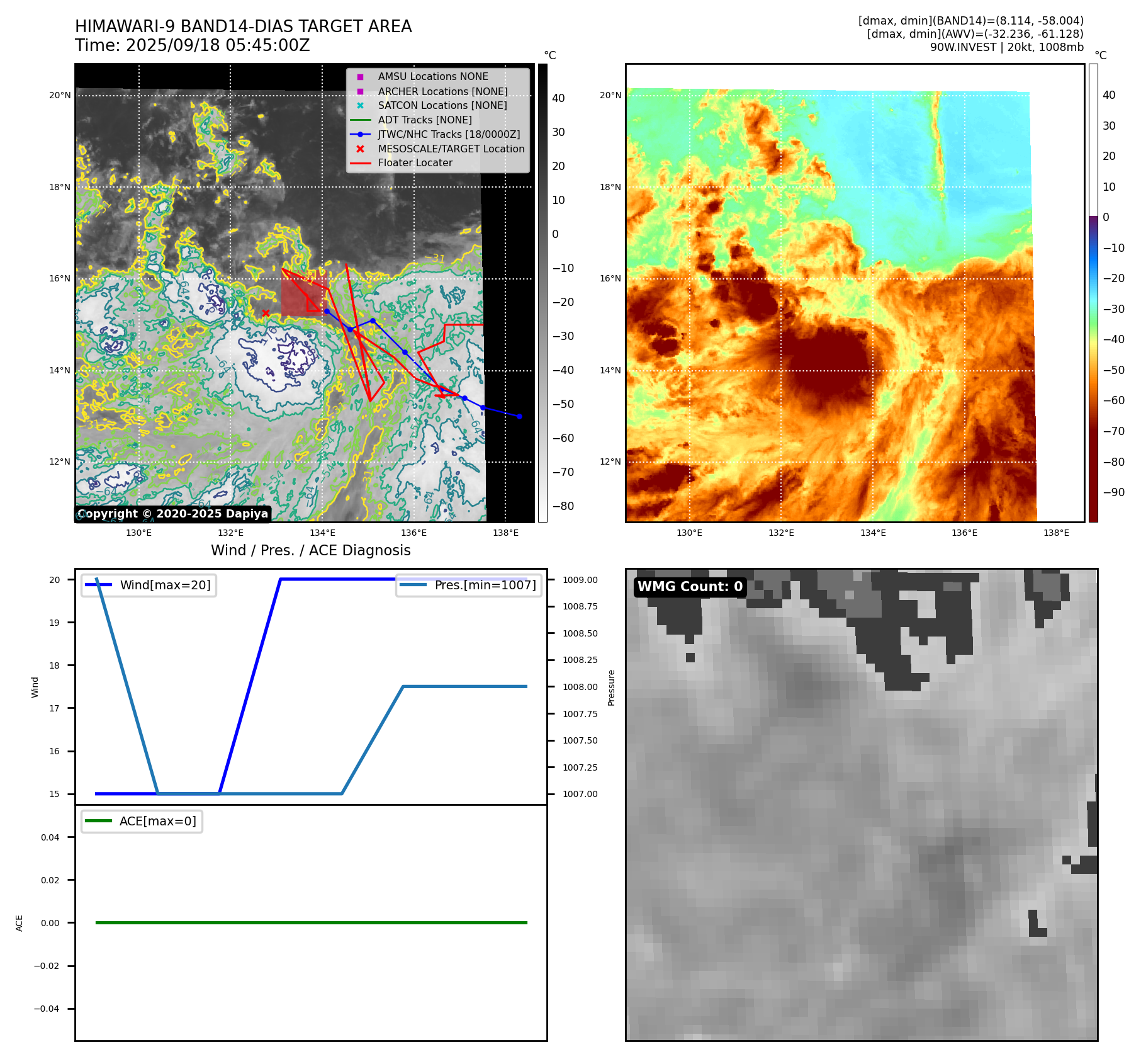
Task: Click the 'WMG Count: 0' badge
Action: point(690,587)
